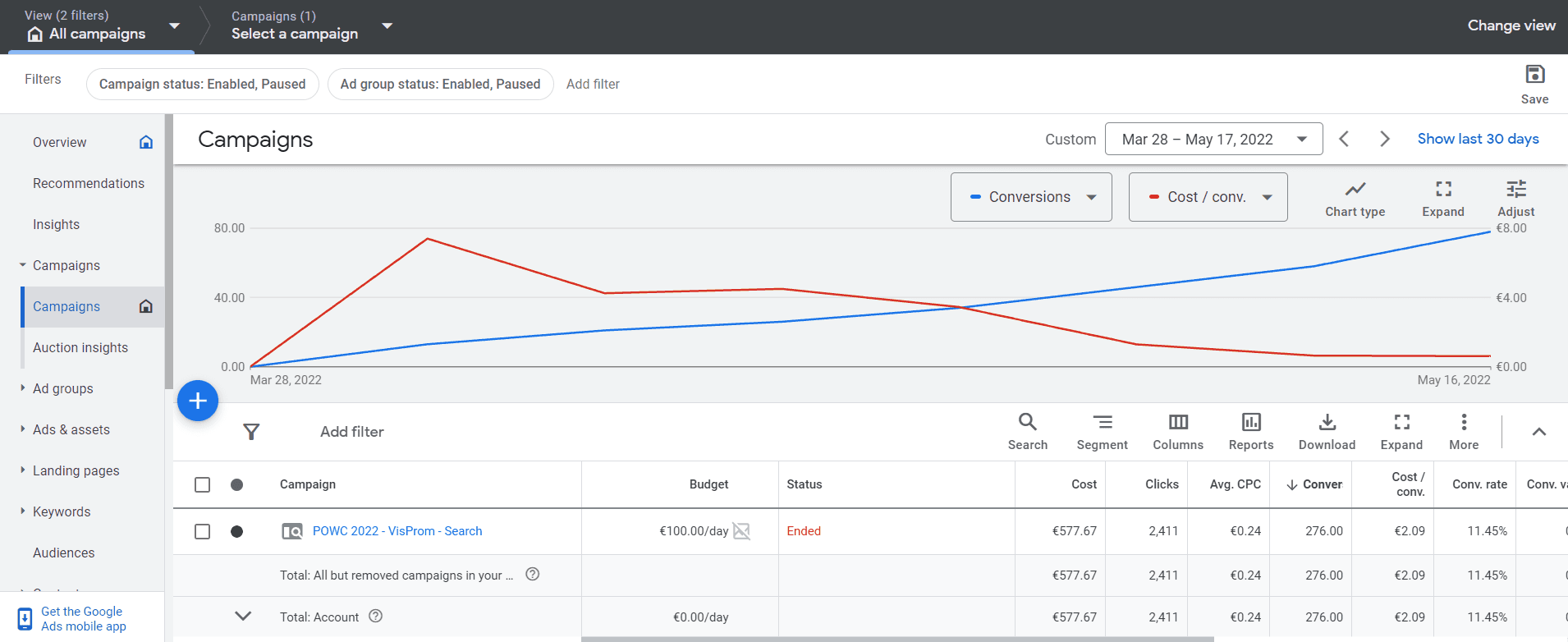Open table Search tool
The width and height of the screenshot is (1568, 642).
pyautogui.click(x=1028, y=432)
